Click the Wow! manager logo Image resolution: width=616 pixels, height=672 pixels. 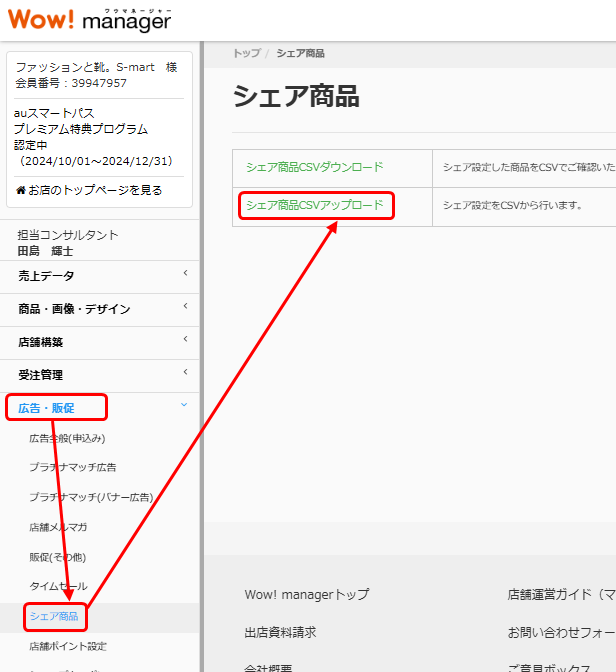pos(89,19)
